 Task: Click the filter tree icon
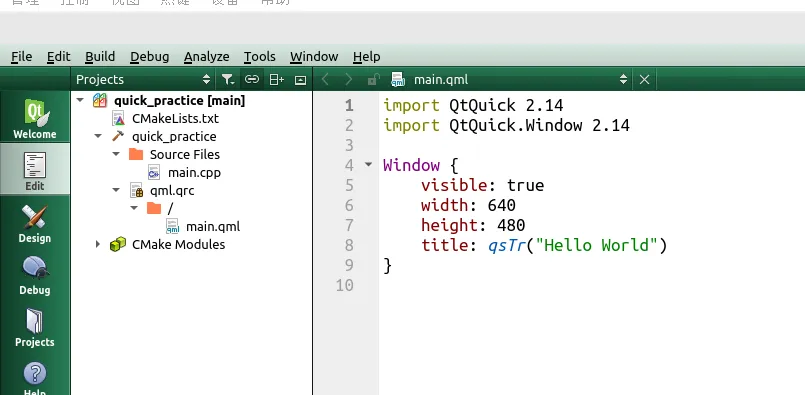coord(227,80)
